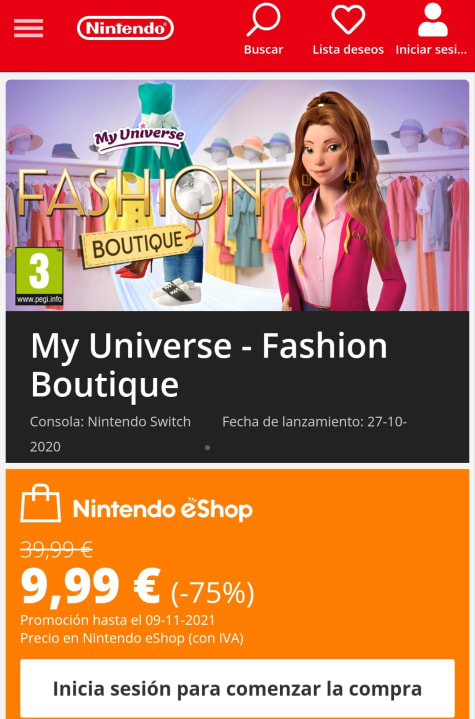This screenshot has height=719, width=475.
Task: Click the Fashion Boutique banner image
Action: click(238, 195)
